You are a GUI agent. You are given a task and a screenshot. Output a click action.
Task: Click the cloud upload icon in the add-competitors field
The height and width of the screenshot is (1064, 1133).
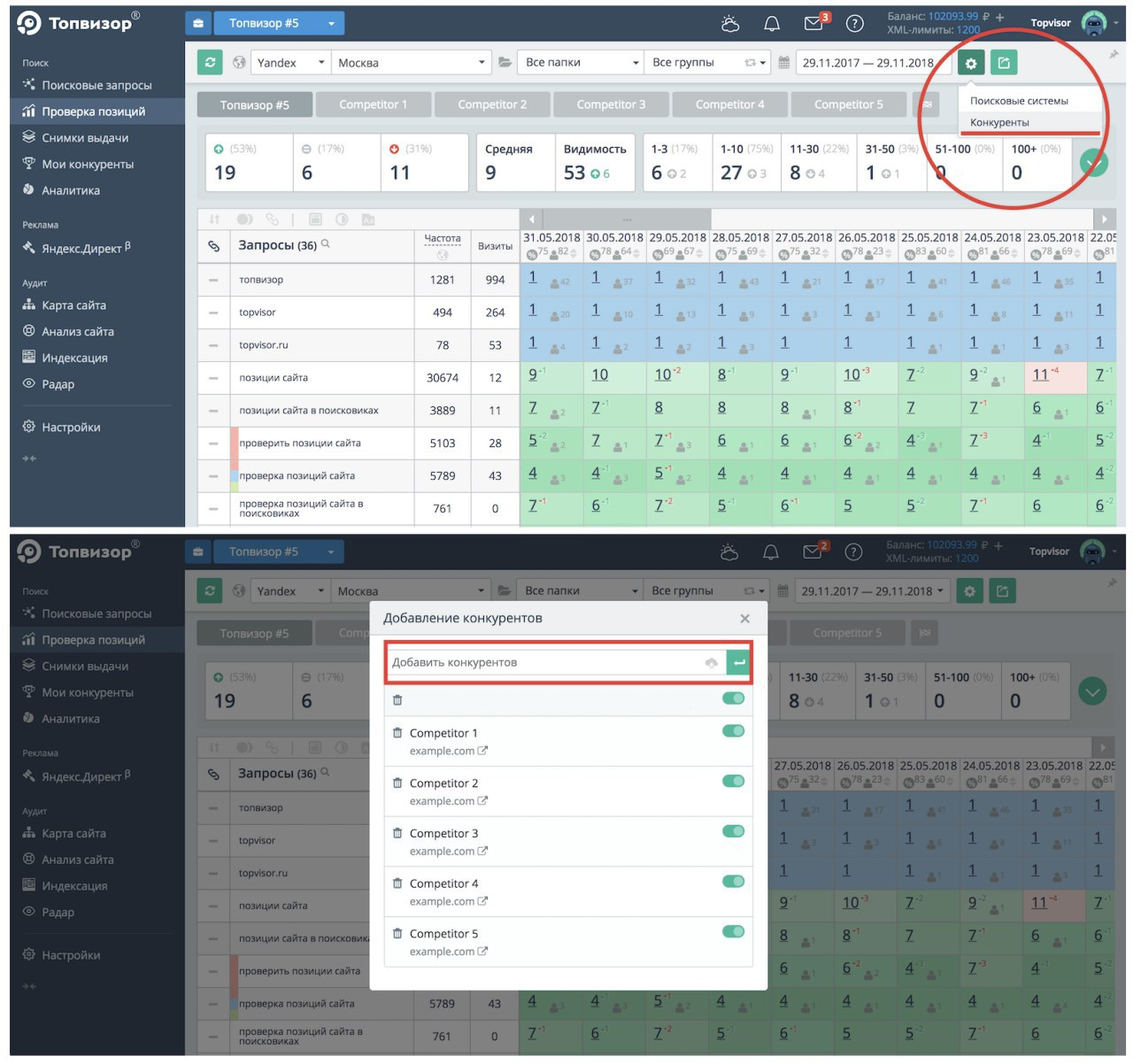pos(711,662)
